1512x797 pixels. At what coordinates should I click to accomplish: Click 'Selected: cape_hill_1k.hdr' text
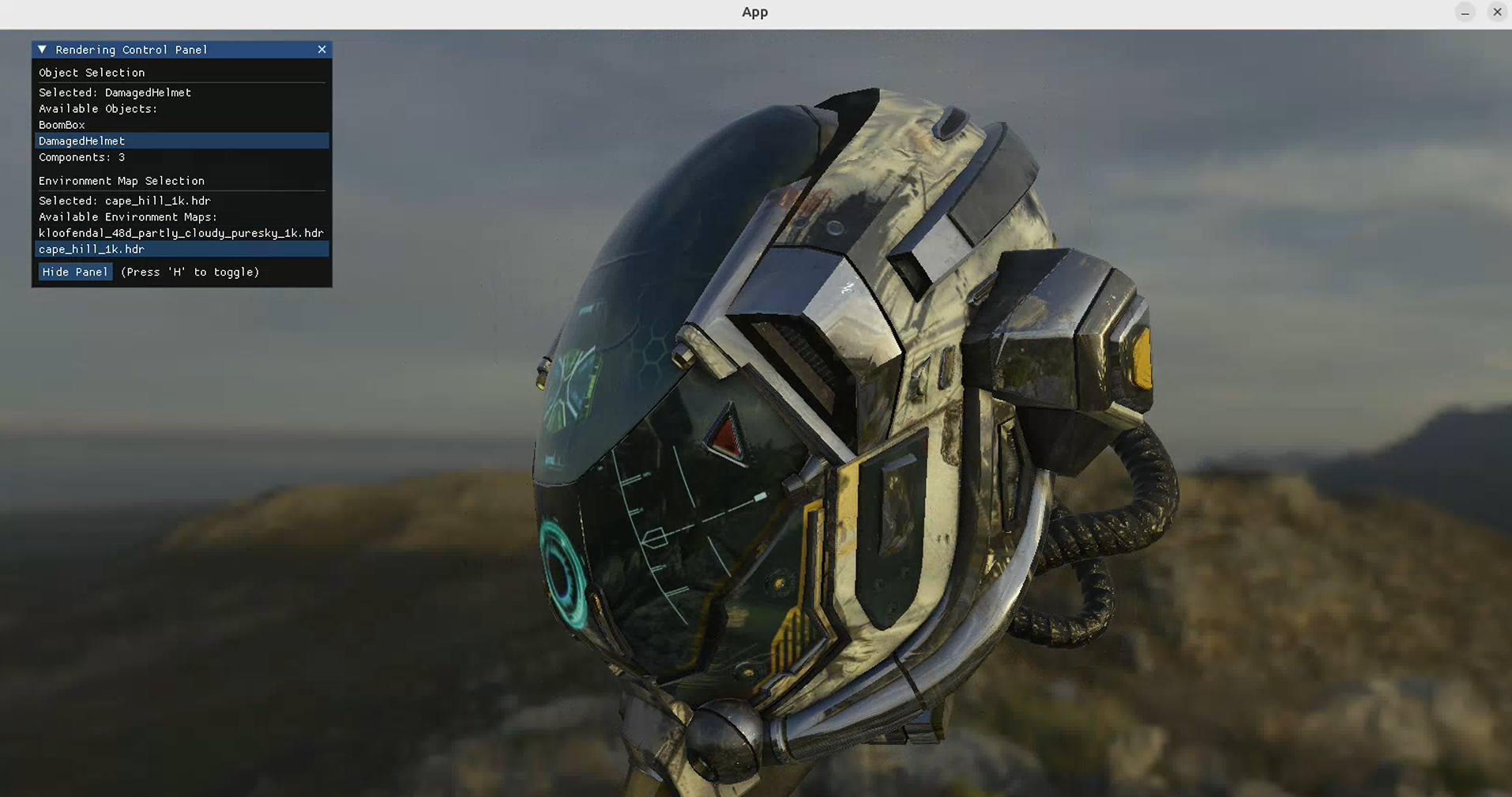click(x=125, y=201)
